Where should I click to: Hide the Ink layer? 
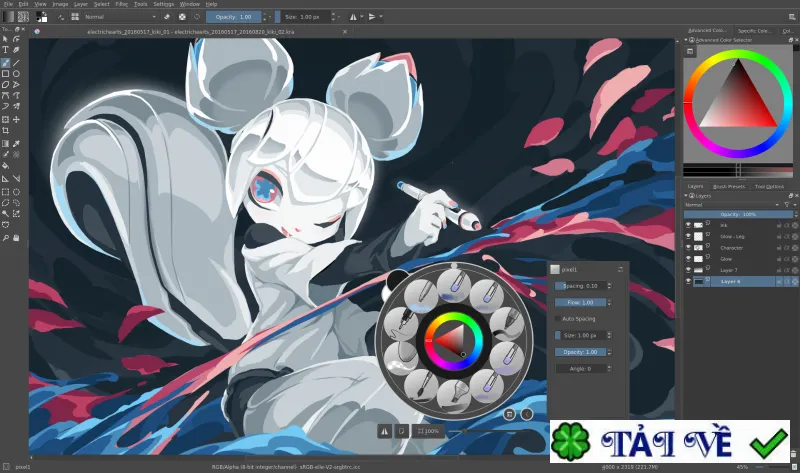click(688, 225)
